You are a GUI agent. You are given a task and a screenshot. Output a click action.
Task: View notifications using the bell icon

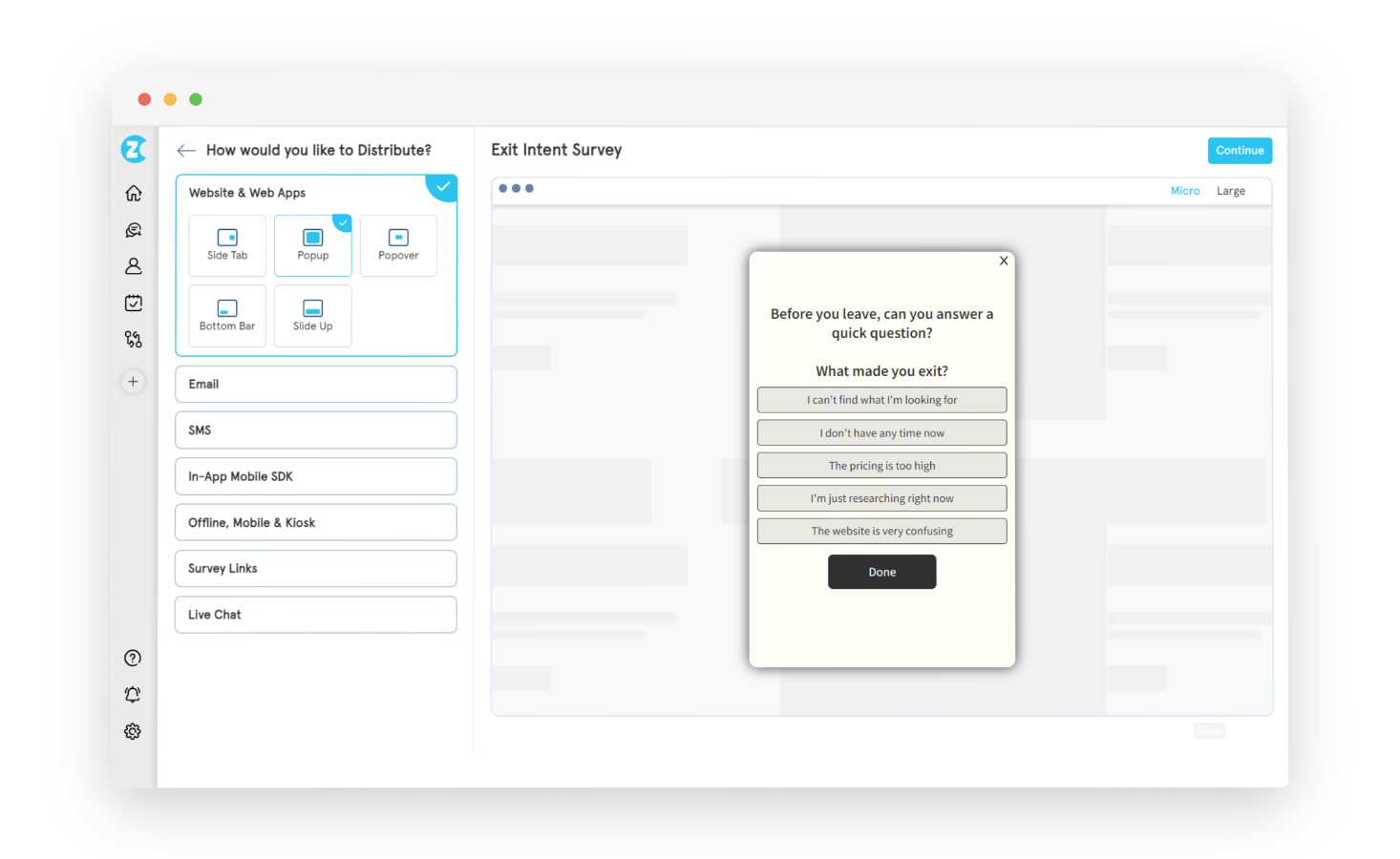pos(132,694)
